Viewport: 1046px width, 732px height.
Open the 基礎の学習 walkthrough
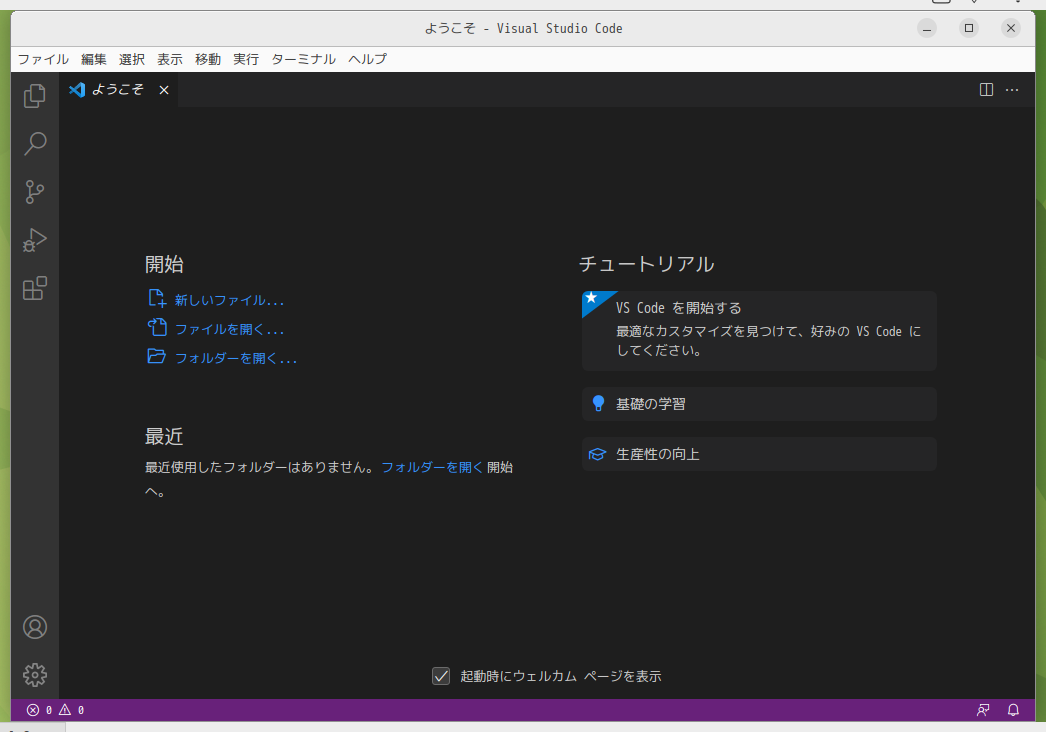[759, 404]
